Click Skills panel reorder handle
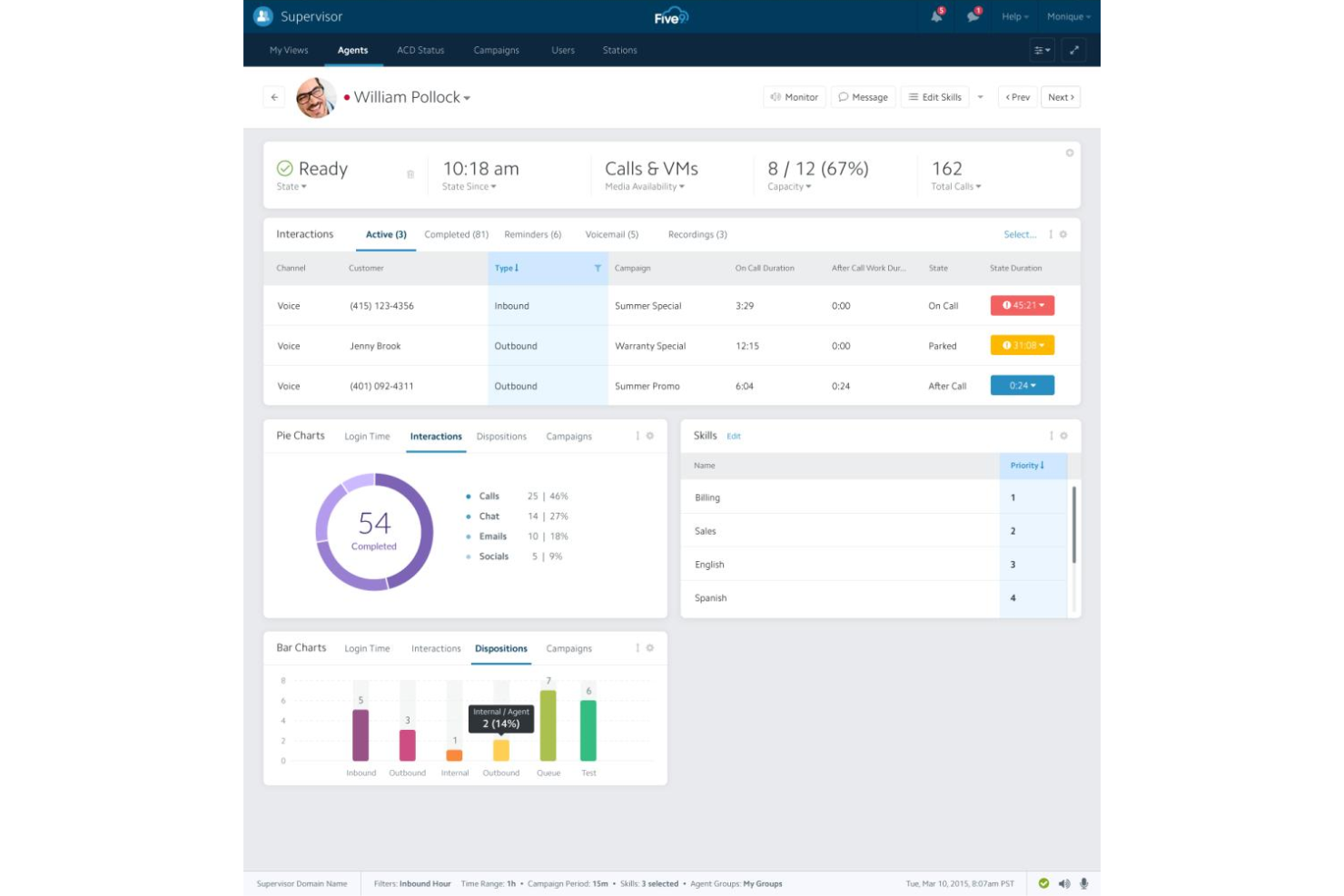The width and height of the screenshot is (1344, 896). 1052,436
